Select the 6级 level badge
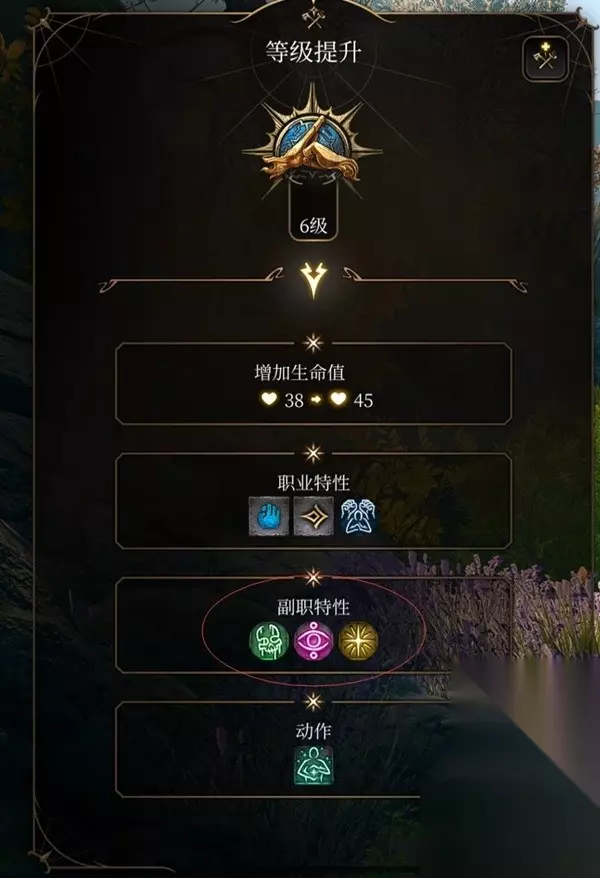Image resolution: width=600 pixels, height=878 pixels. coord(313,226)
